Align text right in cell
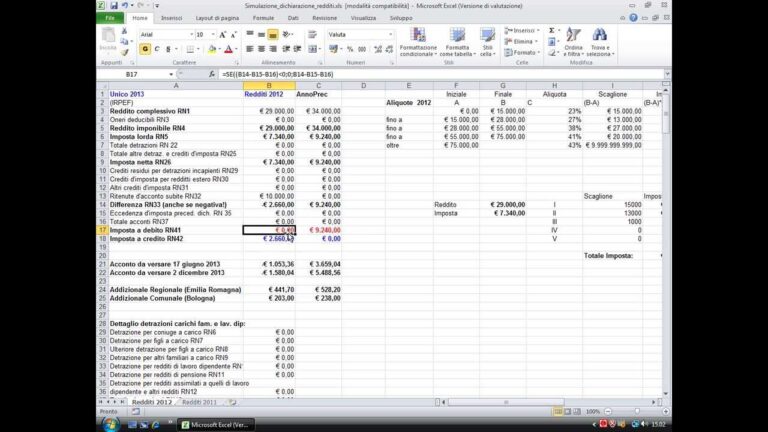Image resolution: width=768 pixels, height=432 pixels. (x=273, y=49)
